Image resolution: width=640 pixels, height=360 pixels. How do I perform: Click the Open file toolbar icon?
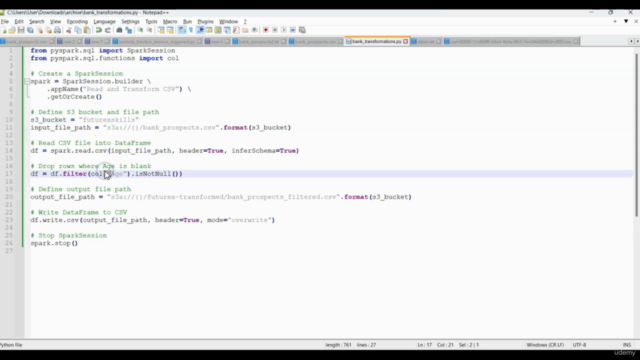[12, 30]
